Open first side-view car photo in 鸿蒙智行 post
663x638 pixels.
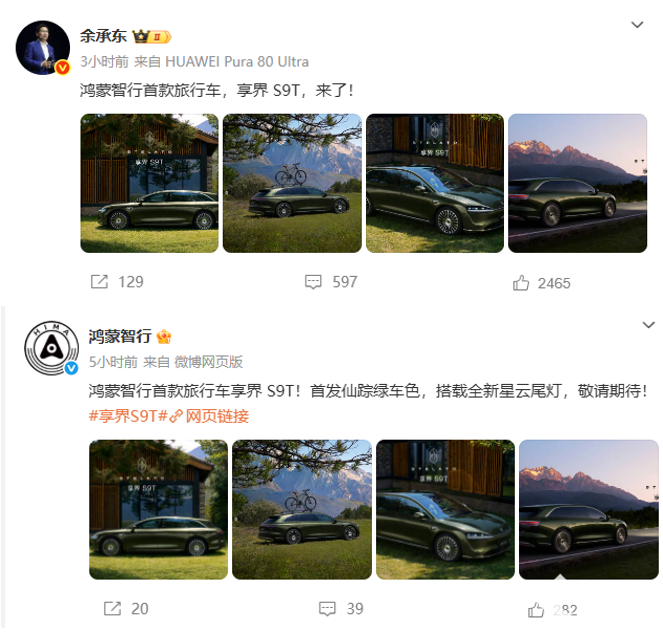pyautogui.click(x=159, y=509)
